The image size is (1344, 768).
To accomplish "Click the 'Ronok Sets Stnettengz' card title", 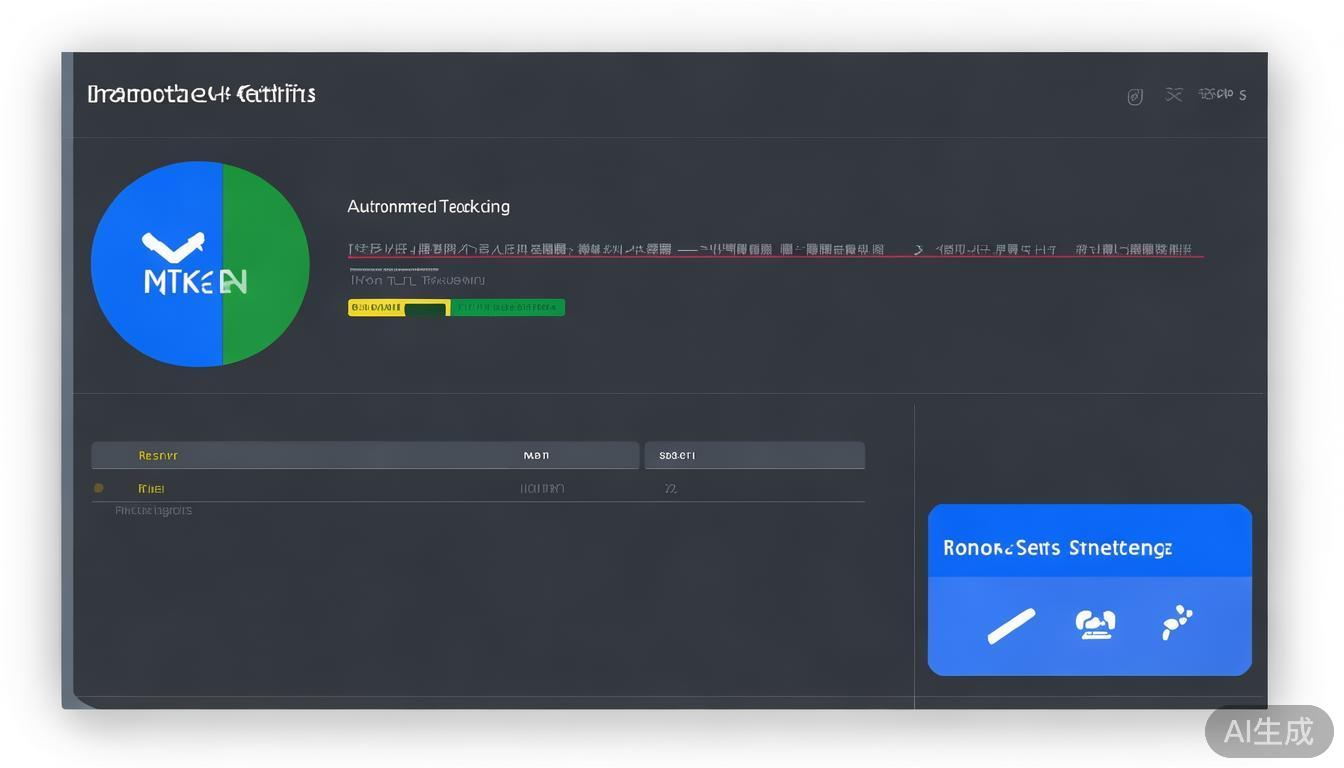I will [1057, 548].
